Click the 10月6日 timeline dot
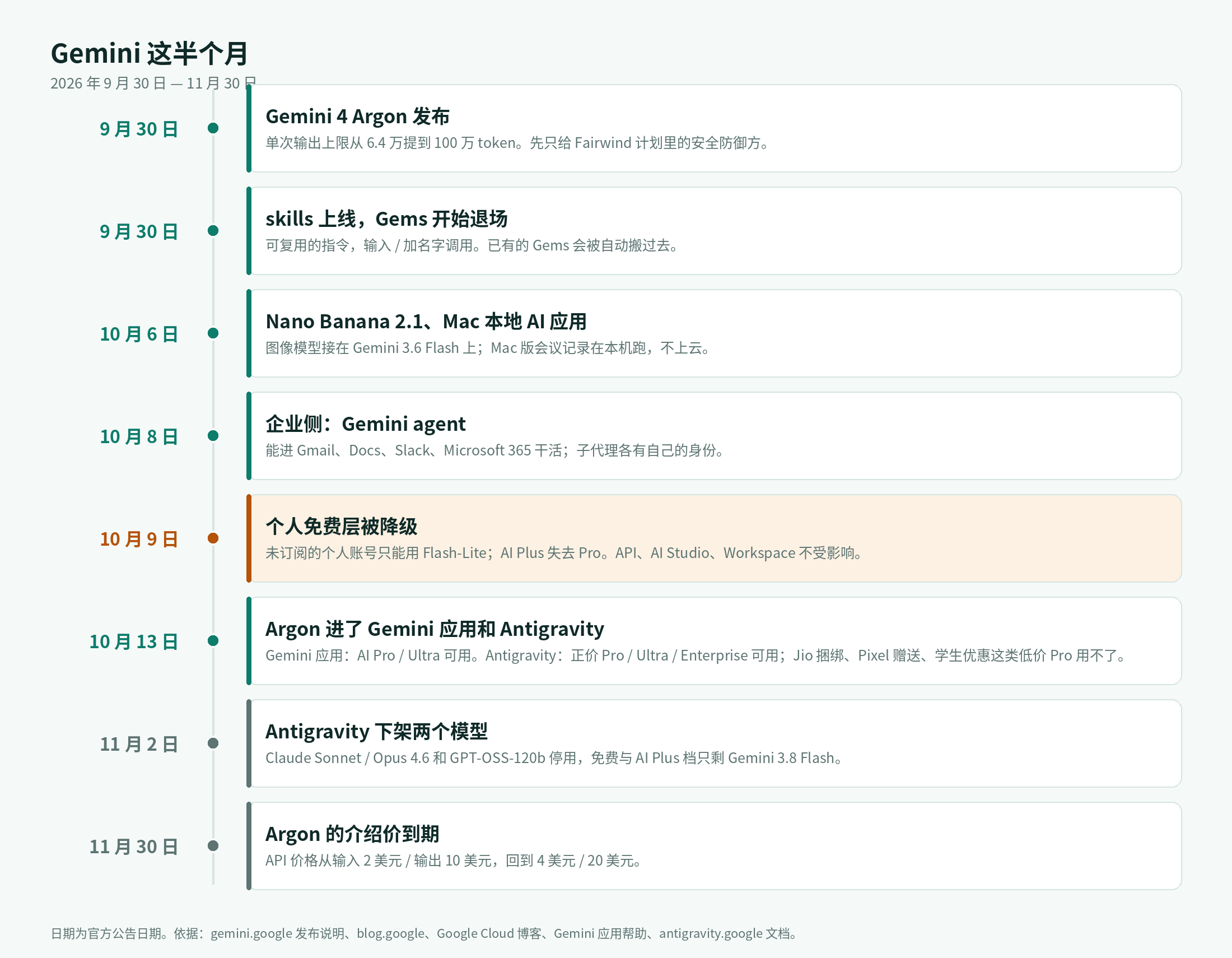Screen dimensions: 1232x958 click(213, 333)
